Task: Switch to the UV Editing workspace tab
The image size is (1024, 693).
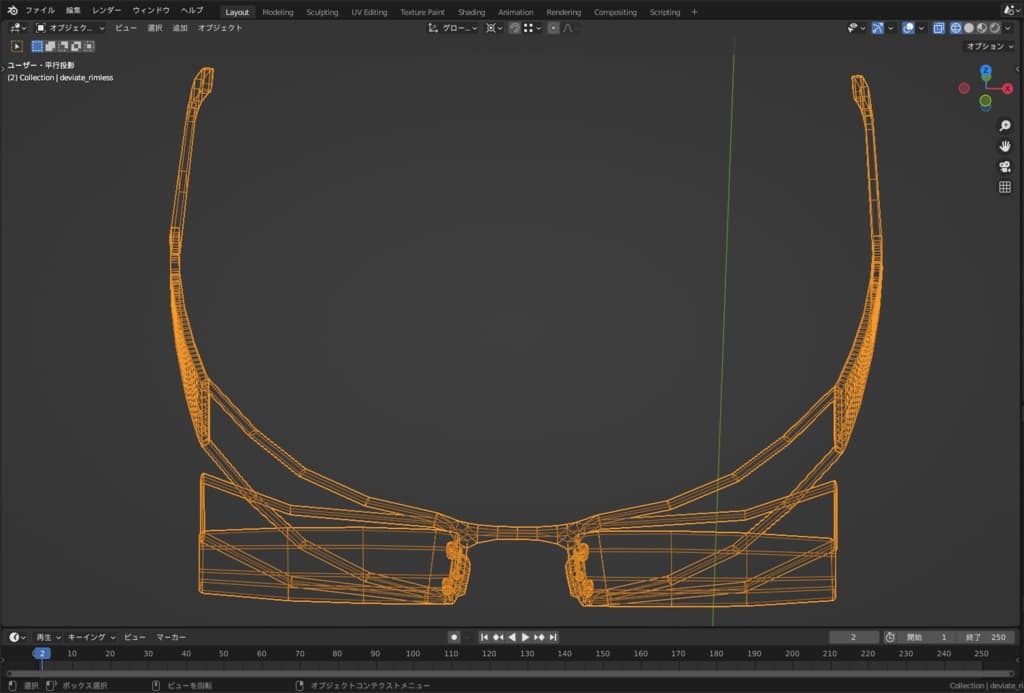Action: coord(369,12)
